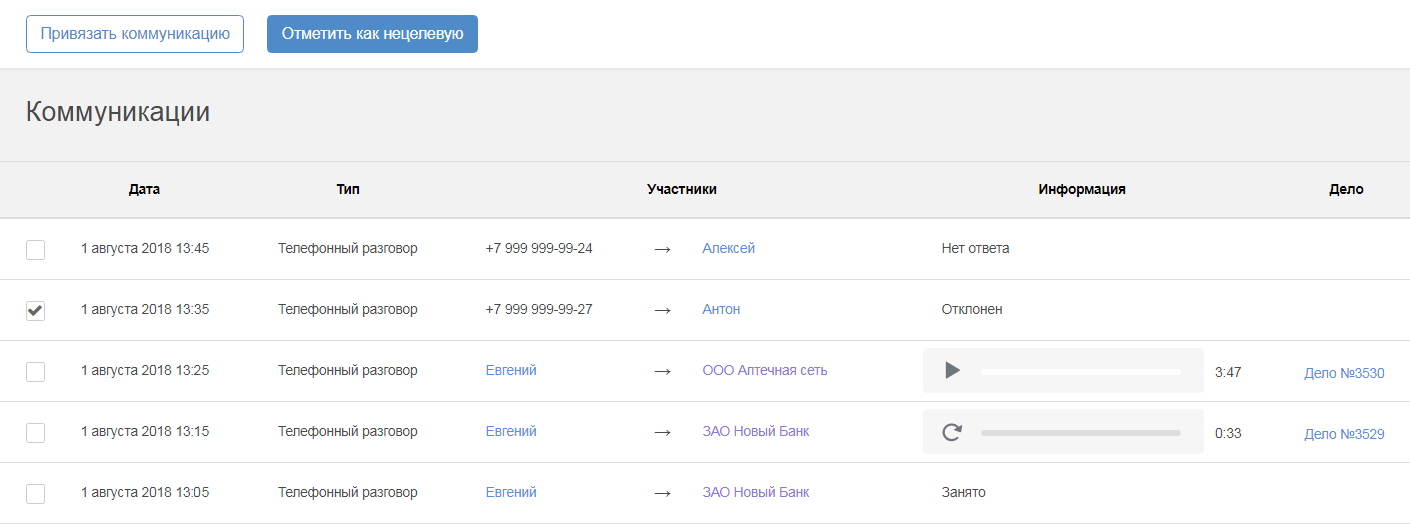Click the Дата column header
The image size is (1410, 524).
tap(144, 189)
